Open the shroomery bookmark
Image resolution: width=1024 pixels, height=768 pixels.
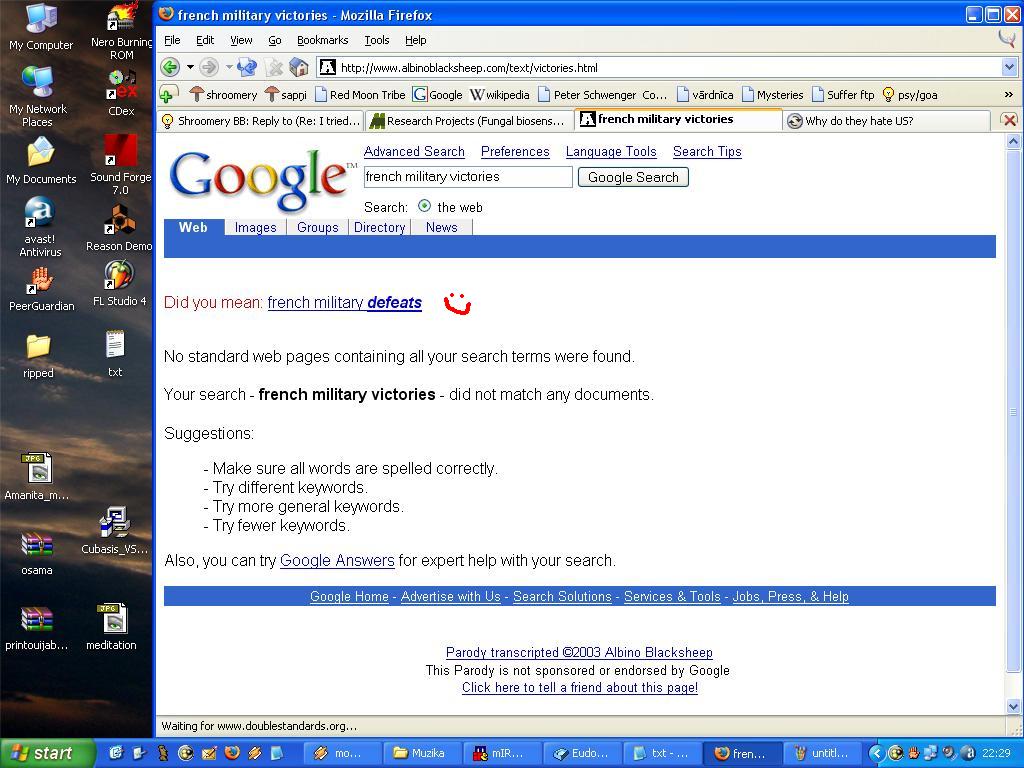pos(223,95)
